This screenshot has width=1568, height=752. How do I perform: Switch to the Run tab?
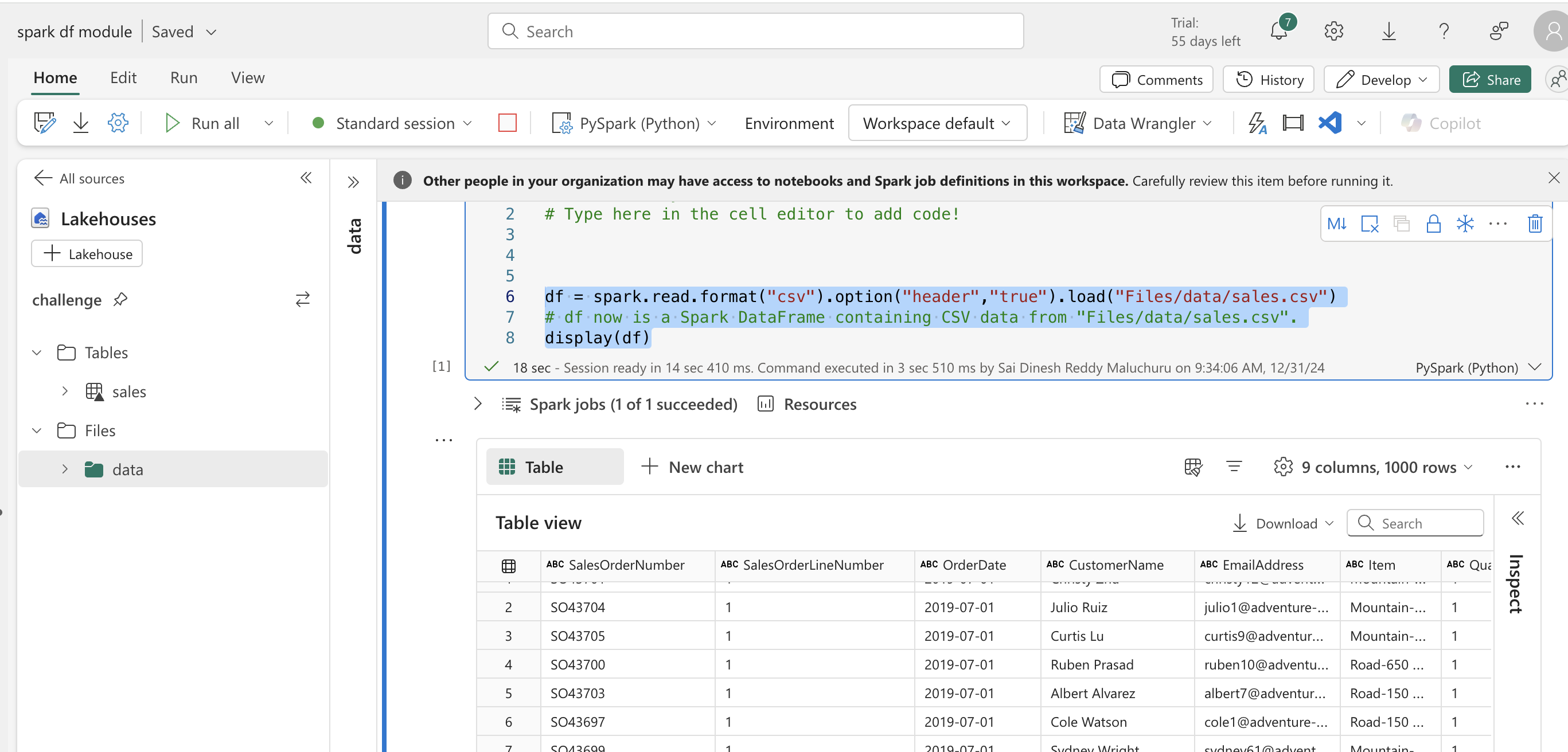[x=183, y=78]
